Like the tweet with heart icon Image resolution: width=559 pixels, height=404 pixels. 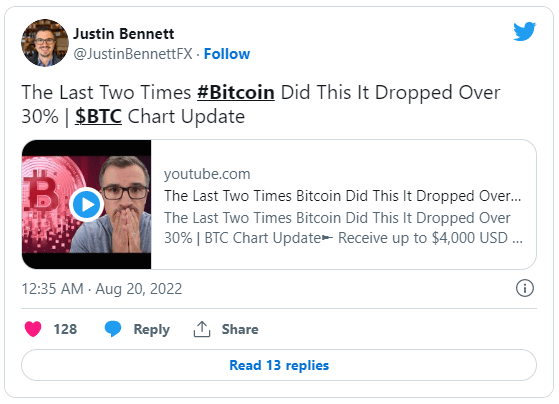point(33,329)
